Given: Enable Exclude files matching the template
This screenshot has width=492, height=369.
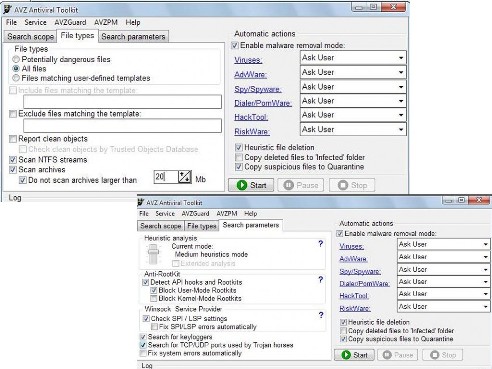Looking at the screenshot, I should tap(13, 114).
